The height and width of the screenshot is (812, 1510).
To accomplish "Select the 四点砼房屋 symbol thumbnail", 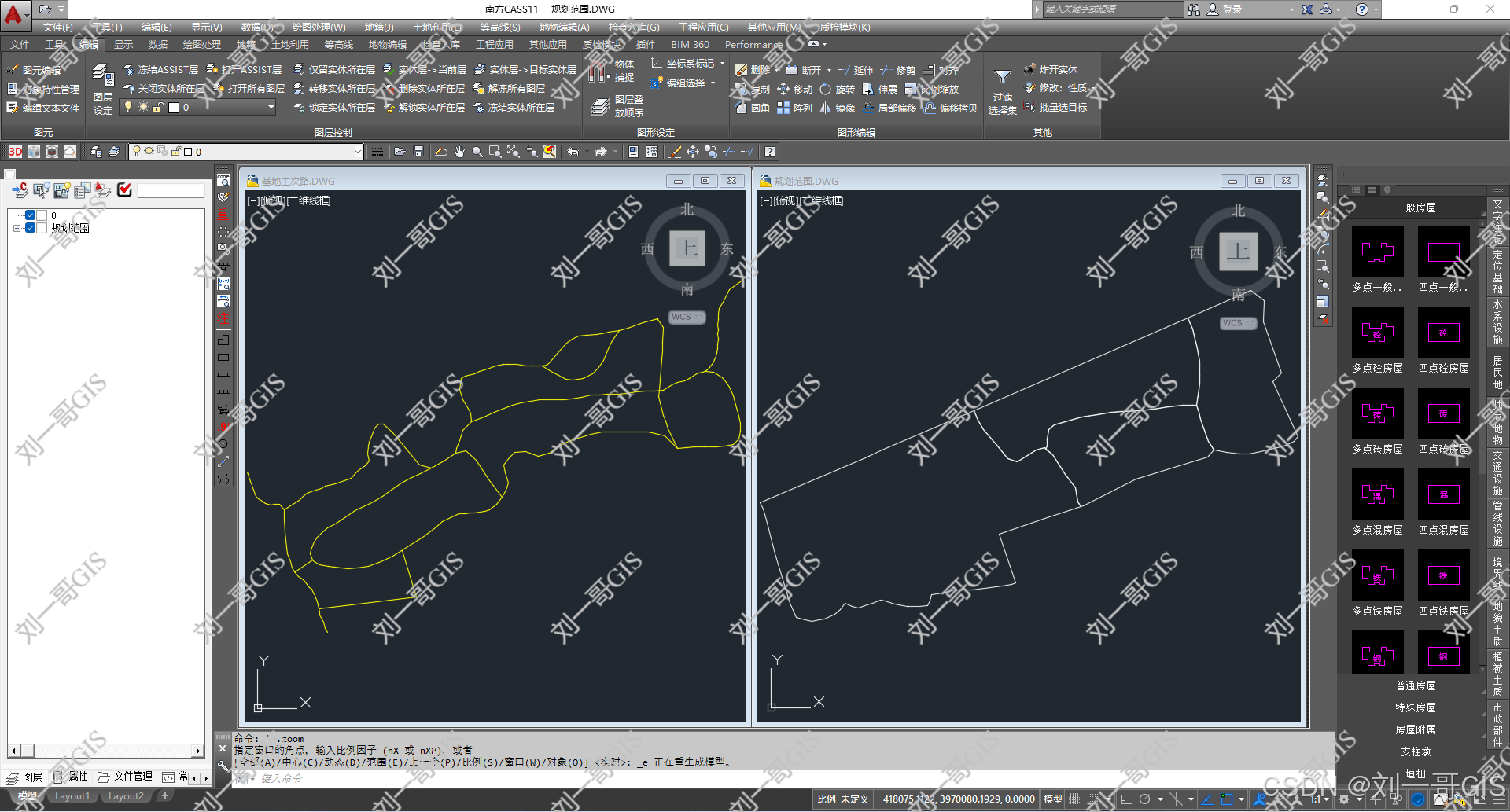I will (x=1444, y=333).
